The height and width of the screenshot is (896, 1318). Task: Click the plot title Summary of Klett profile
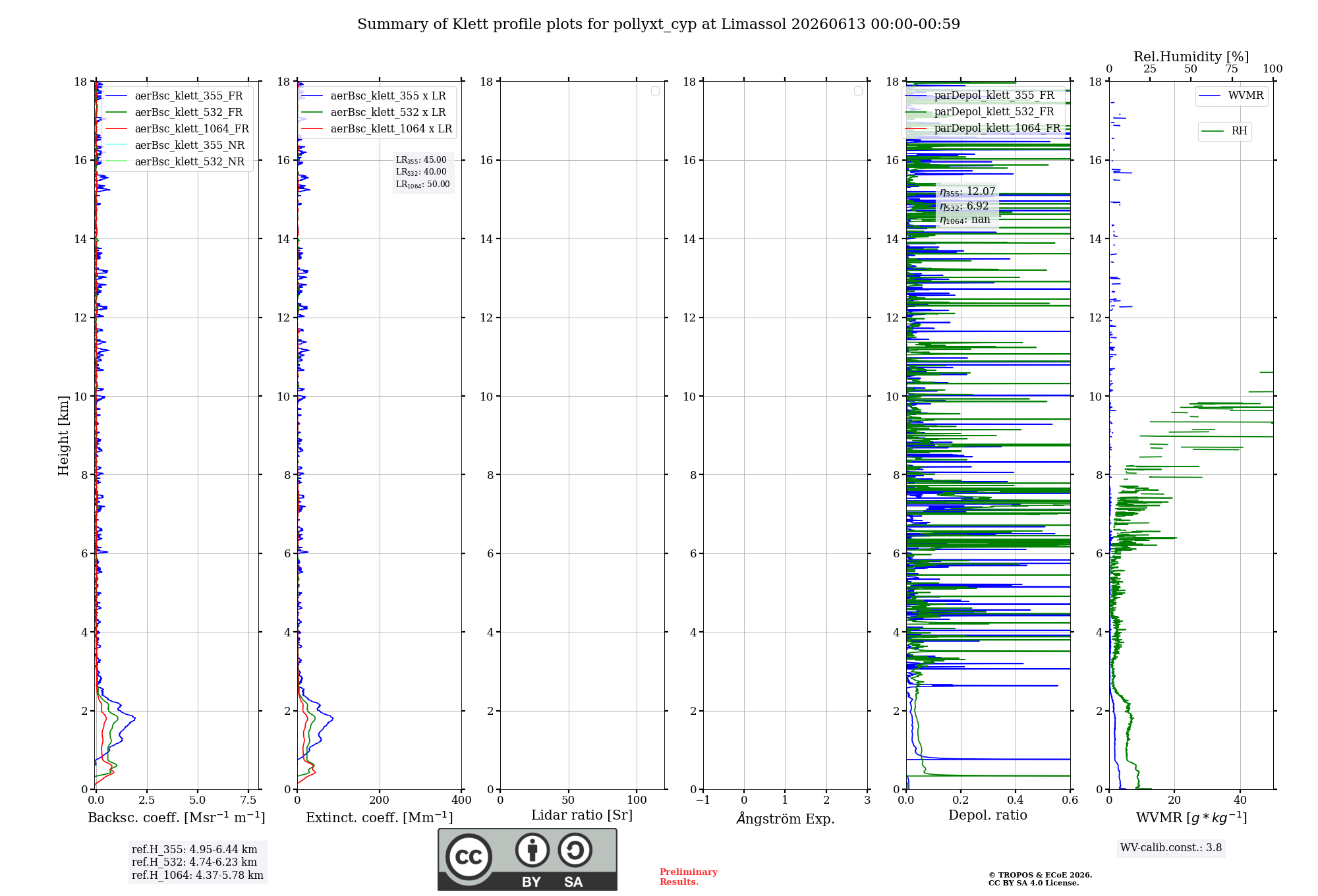658,24
